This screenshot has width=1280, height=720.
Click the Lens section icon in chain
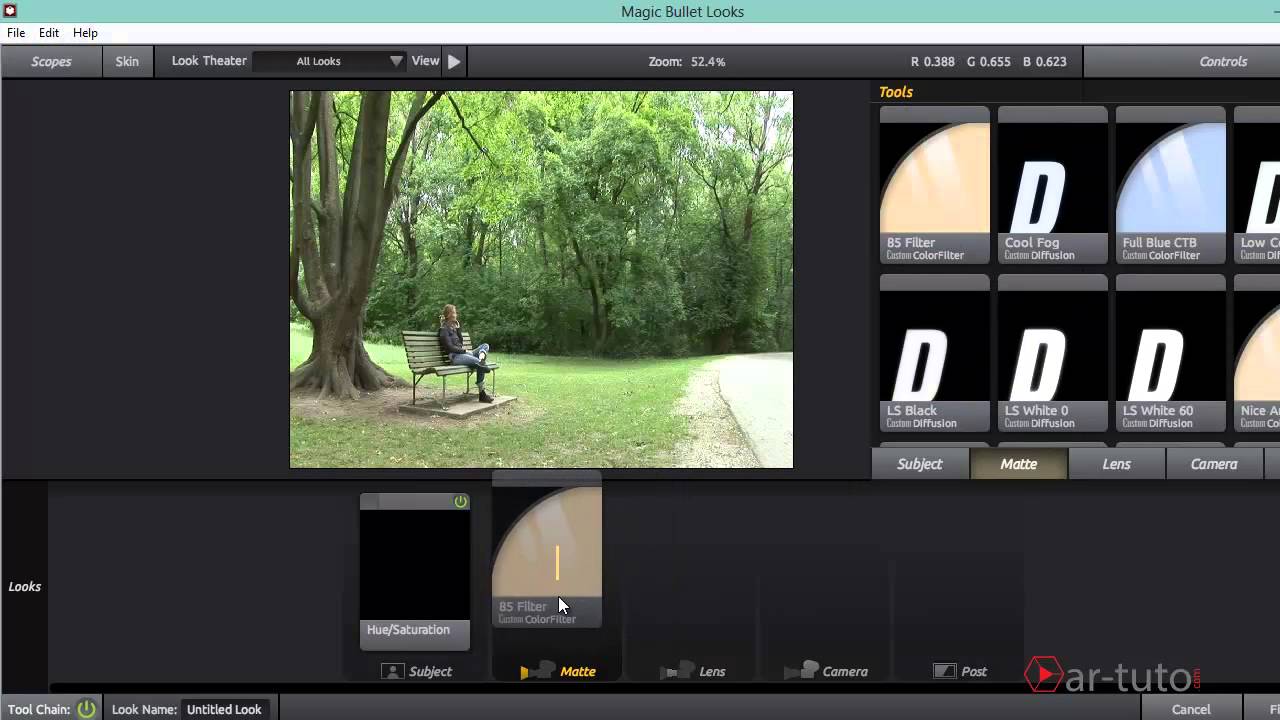tap(678, 672)
